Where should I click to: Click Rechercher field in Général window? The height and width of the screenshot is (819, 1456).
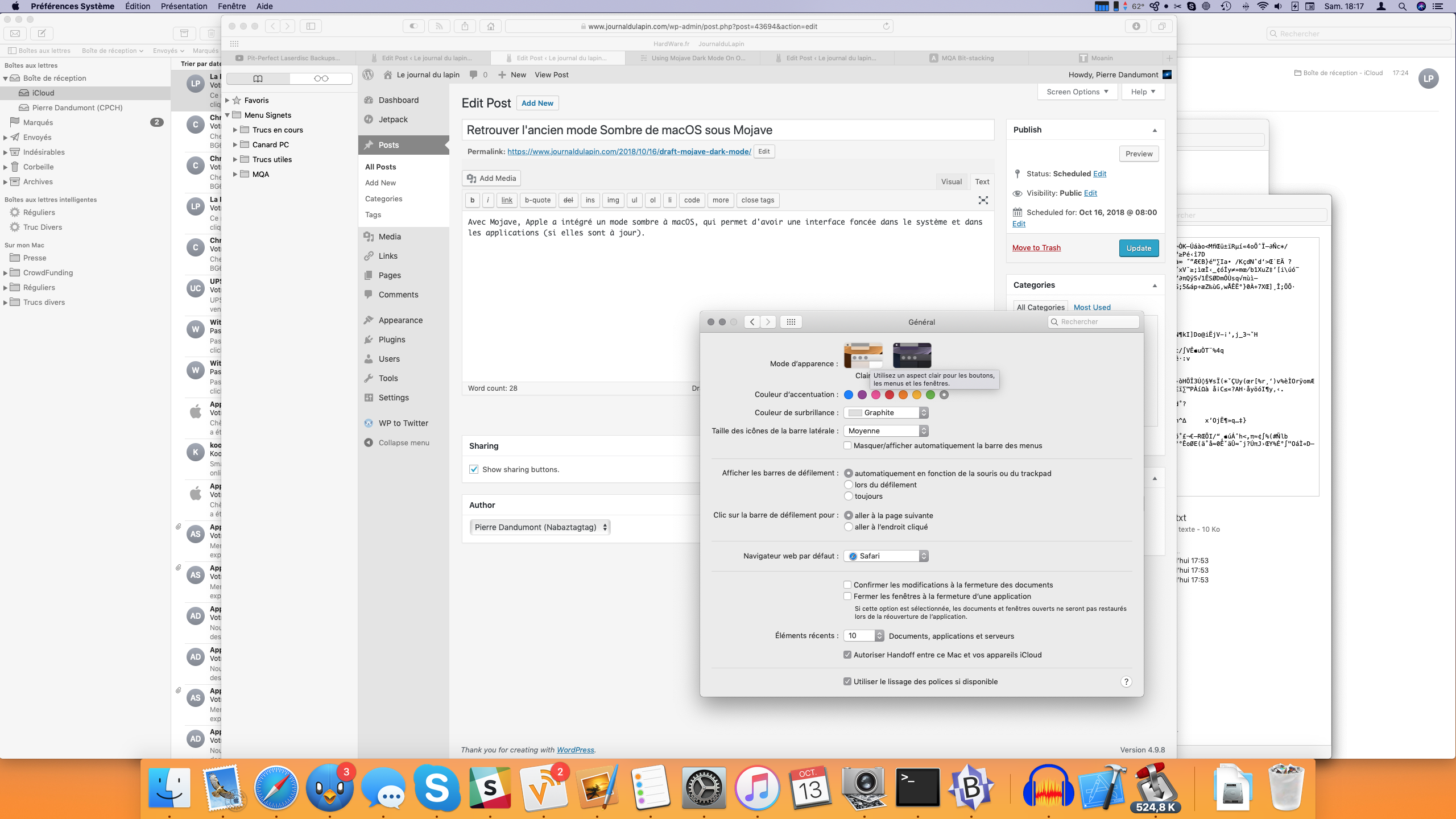pyautogui.click(x=1093, y=322)
